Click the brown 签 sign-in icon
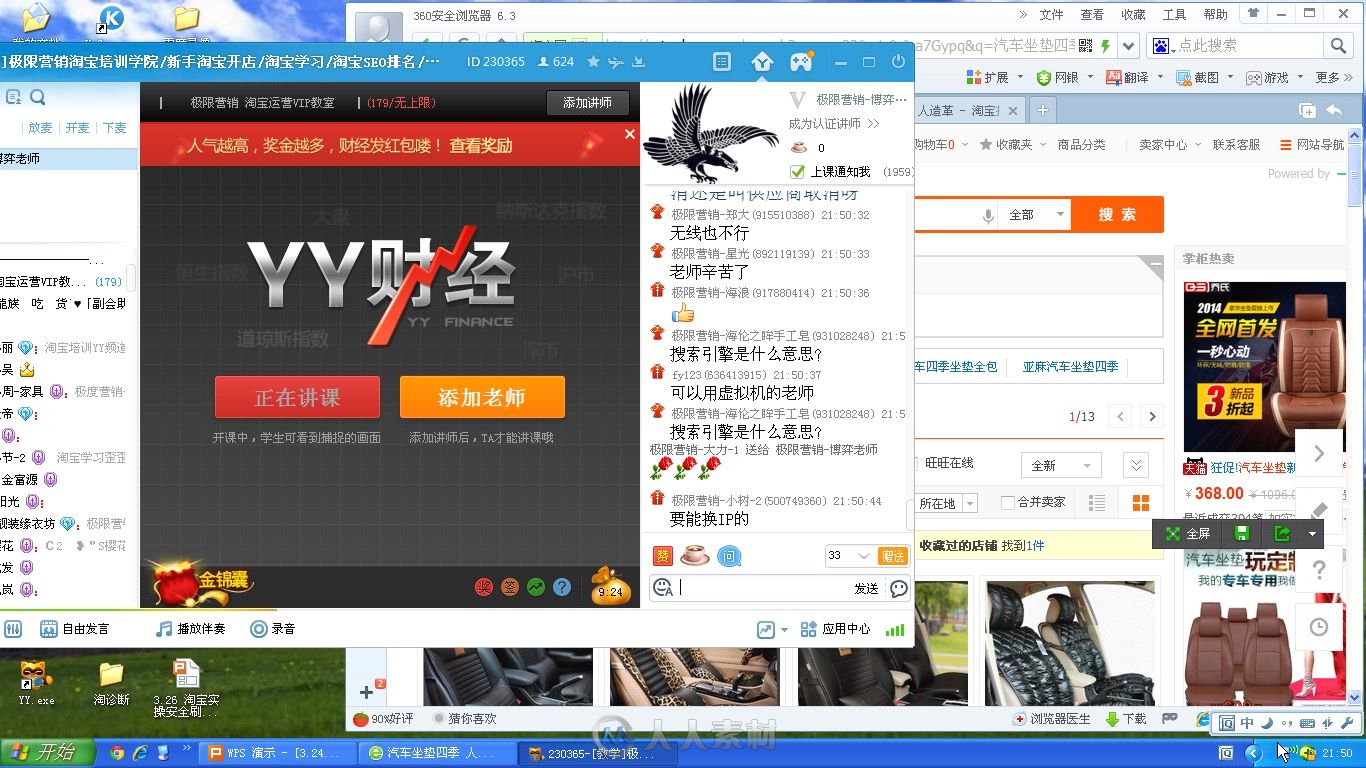Image resolution: width=1366 pixels, height=768 pixels. 510,587
